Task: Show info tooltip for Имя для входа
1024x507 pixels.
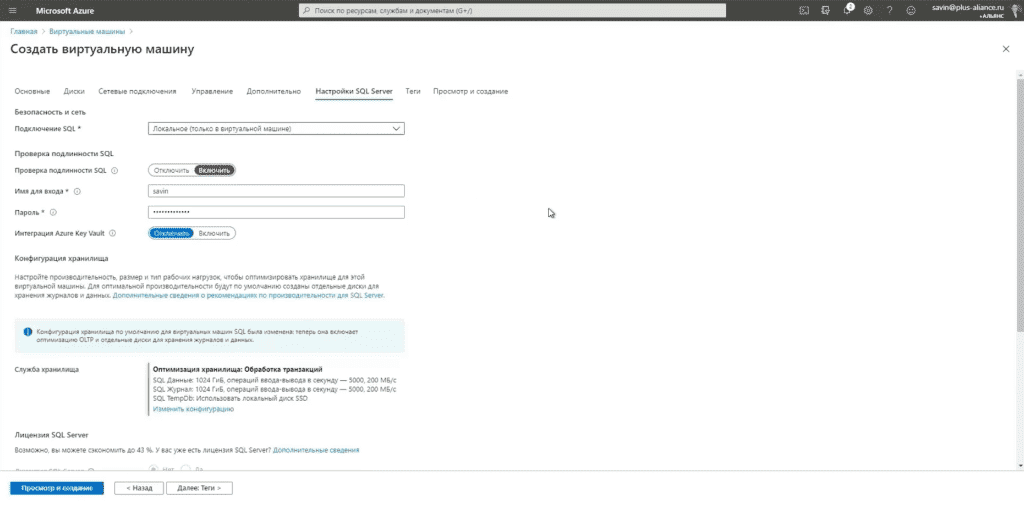Action: (77, 191)
